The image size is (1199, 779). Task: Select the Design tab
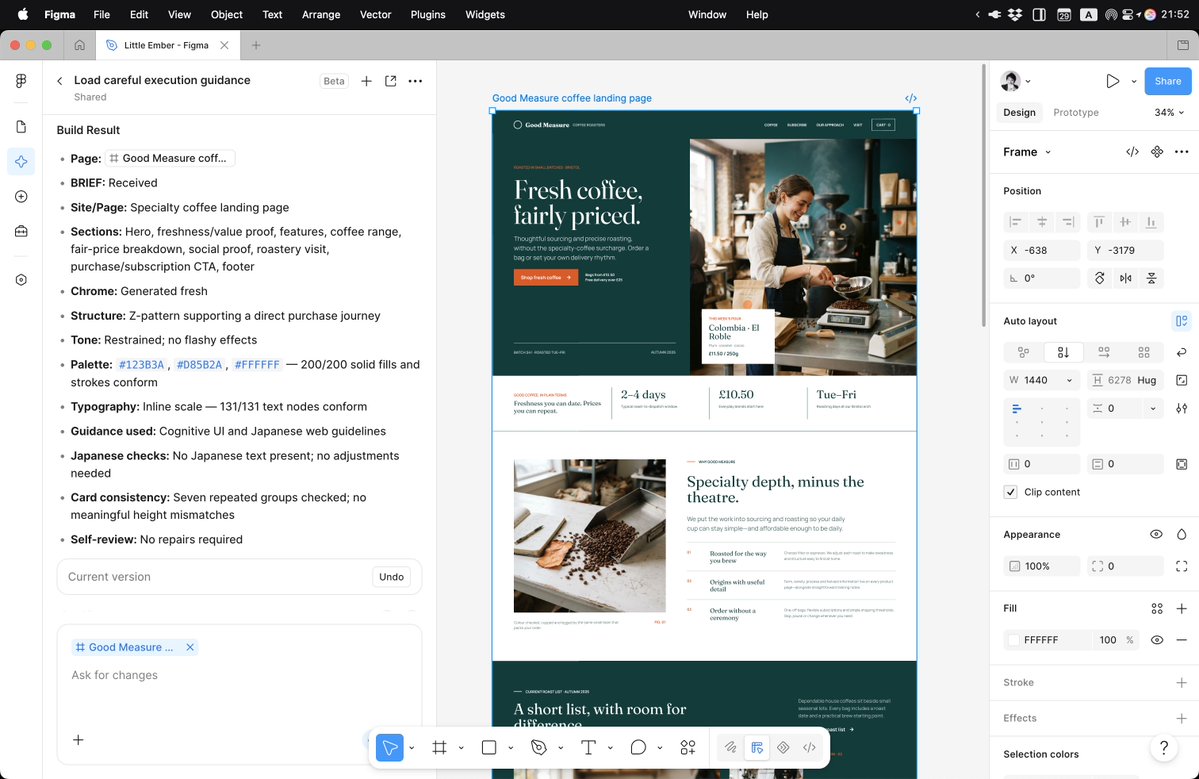(x=1019, y=112)
